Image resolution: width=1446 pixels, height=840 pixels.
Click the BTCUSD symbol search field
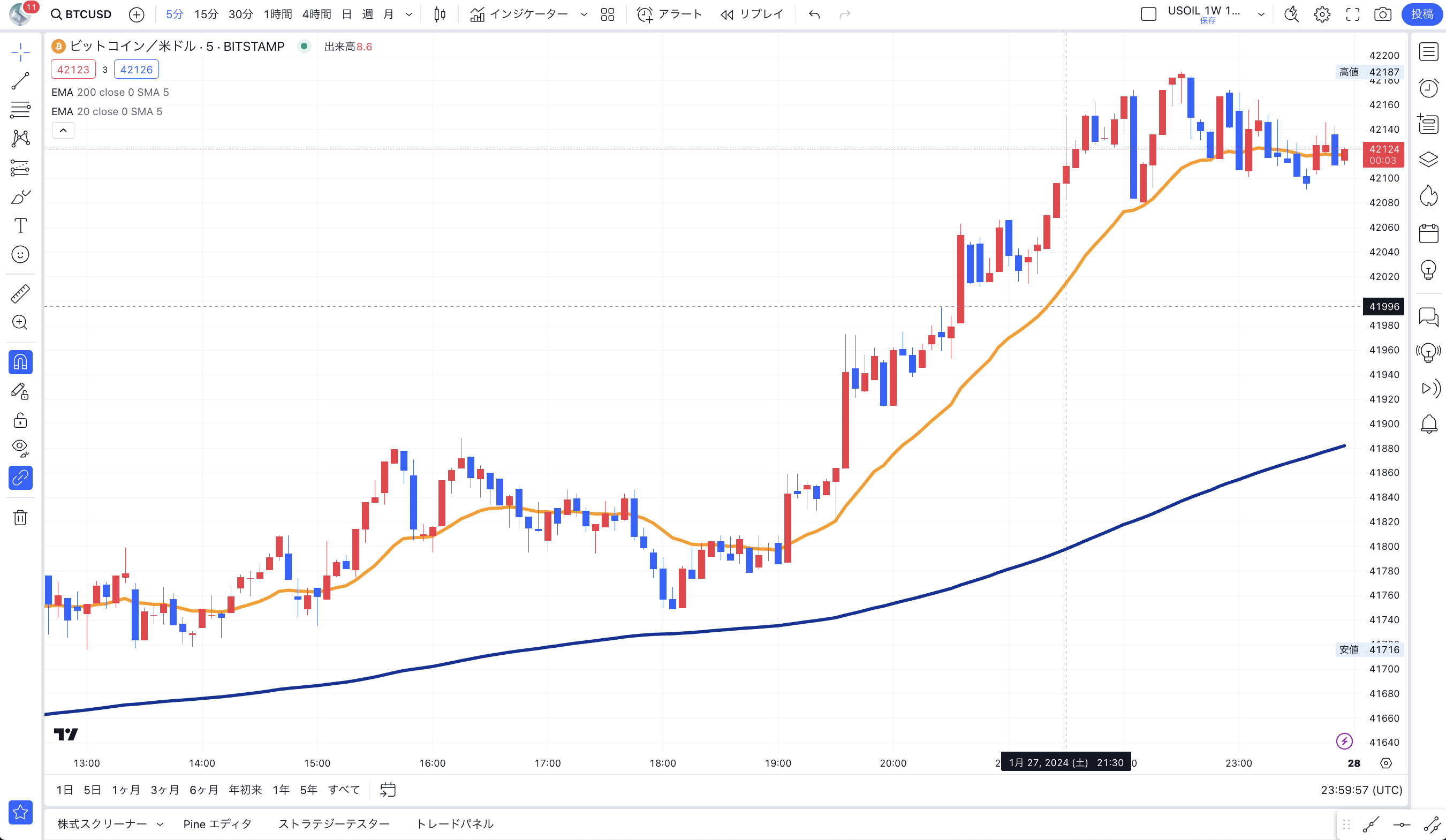[x=81, y=14]
